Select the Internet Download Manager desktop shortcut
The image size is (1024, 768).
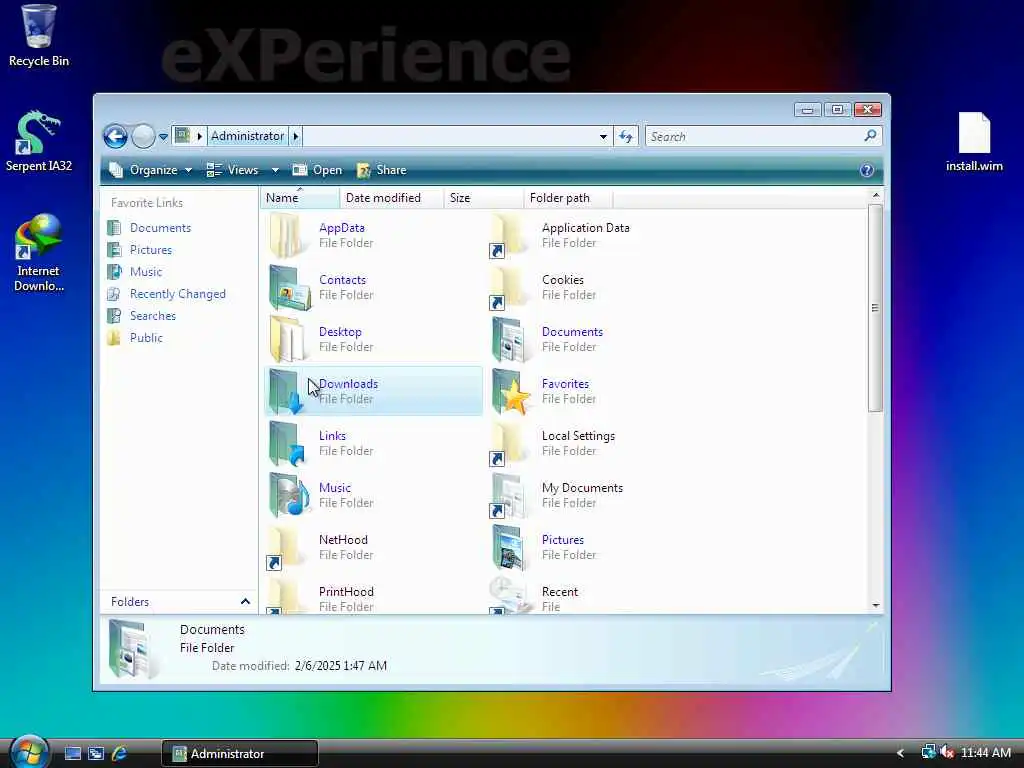pos(39,253)
